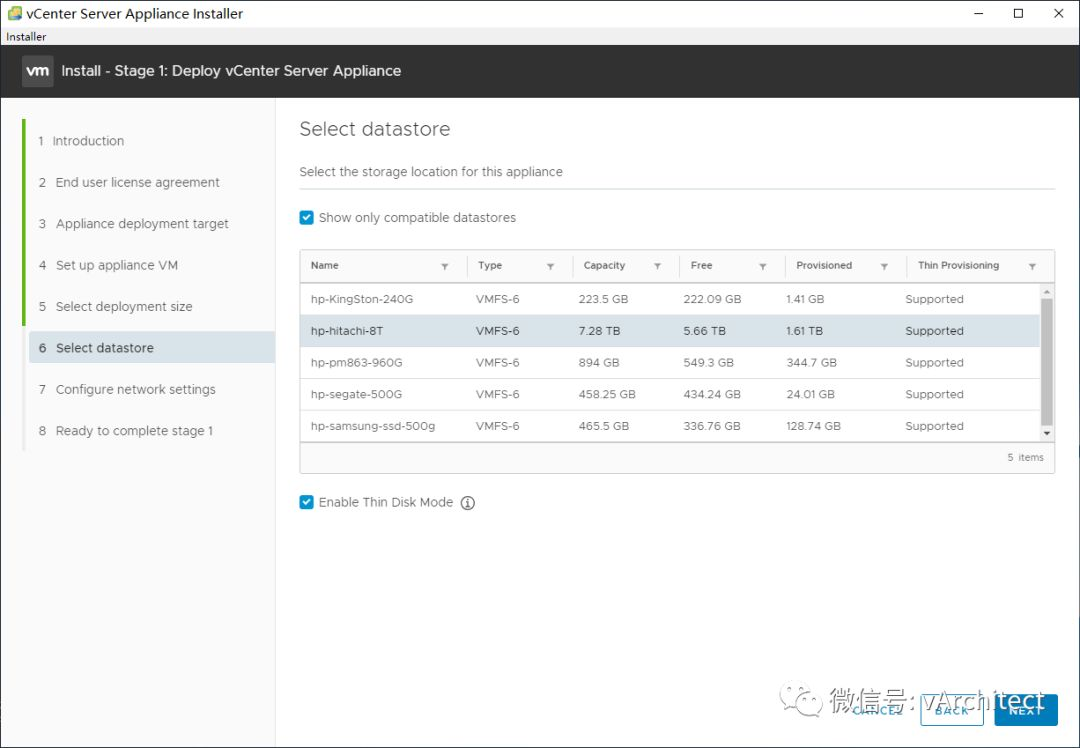This screenshot has width=1080, height=748.
Task: Click the 1.61 TB provisioned cell
Action: tap(804, 331)
